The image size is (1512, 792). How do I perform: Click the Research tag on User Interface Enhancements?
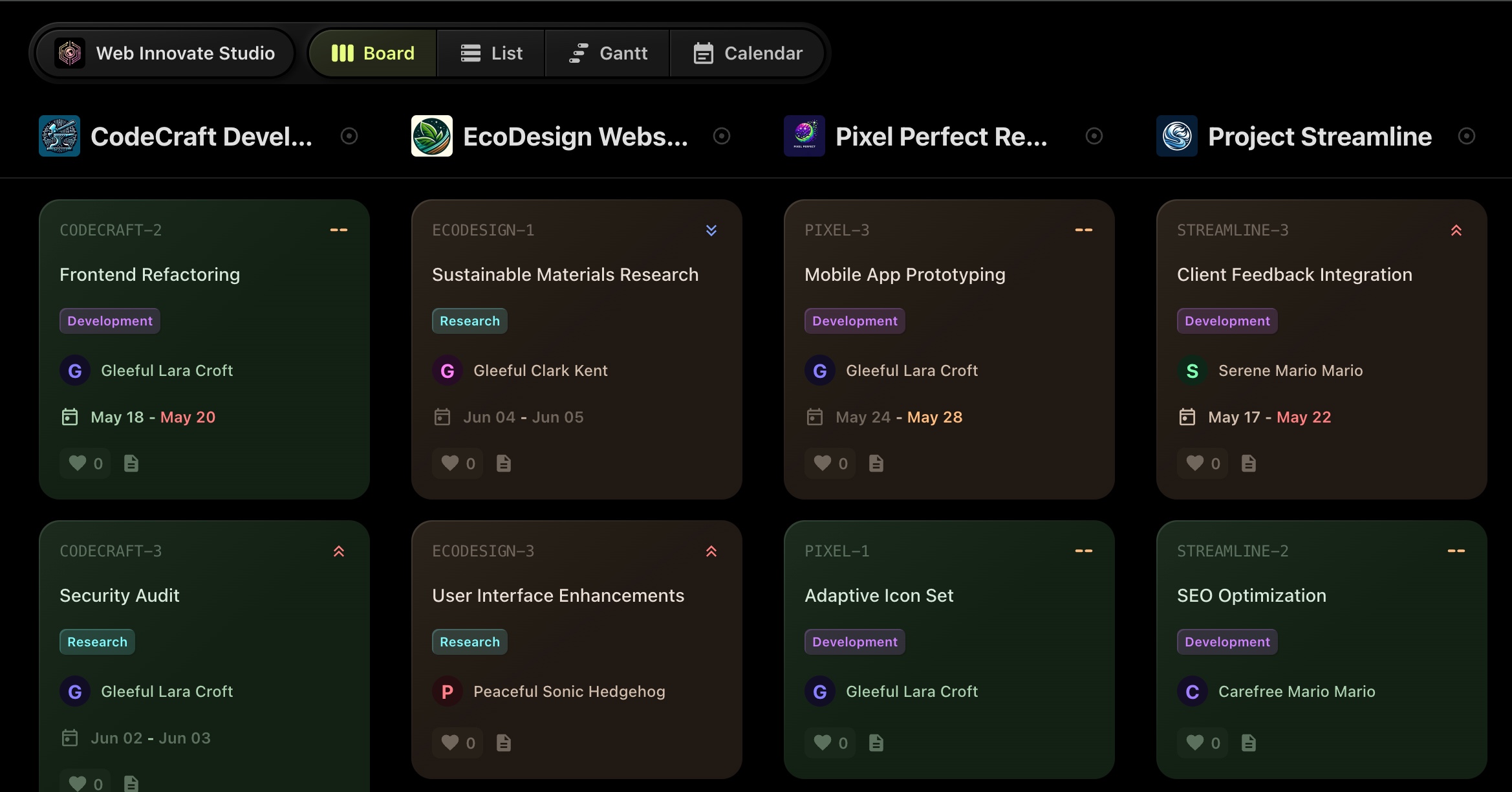tap(470, 642)
